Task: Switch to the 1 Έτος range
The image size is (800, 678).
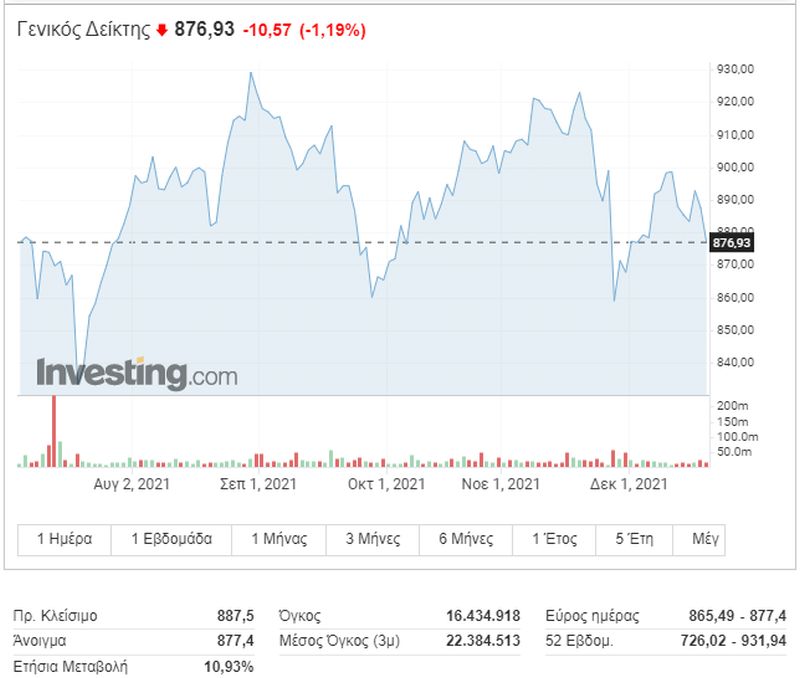Action: (x=554, y=539)
